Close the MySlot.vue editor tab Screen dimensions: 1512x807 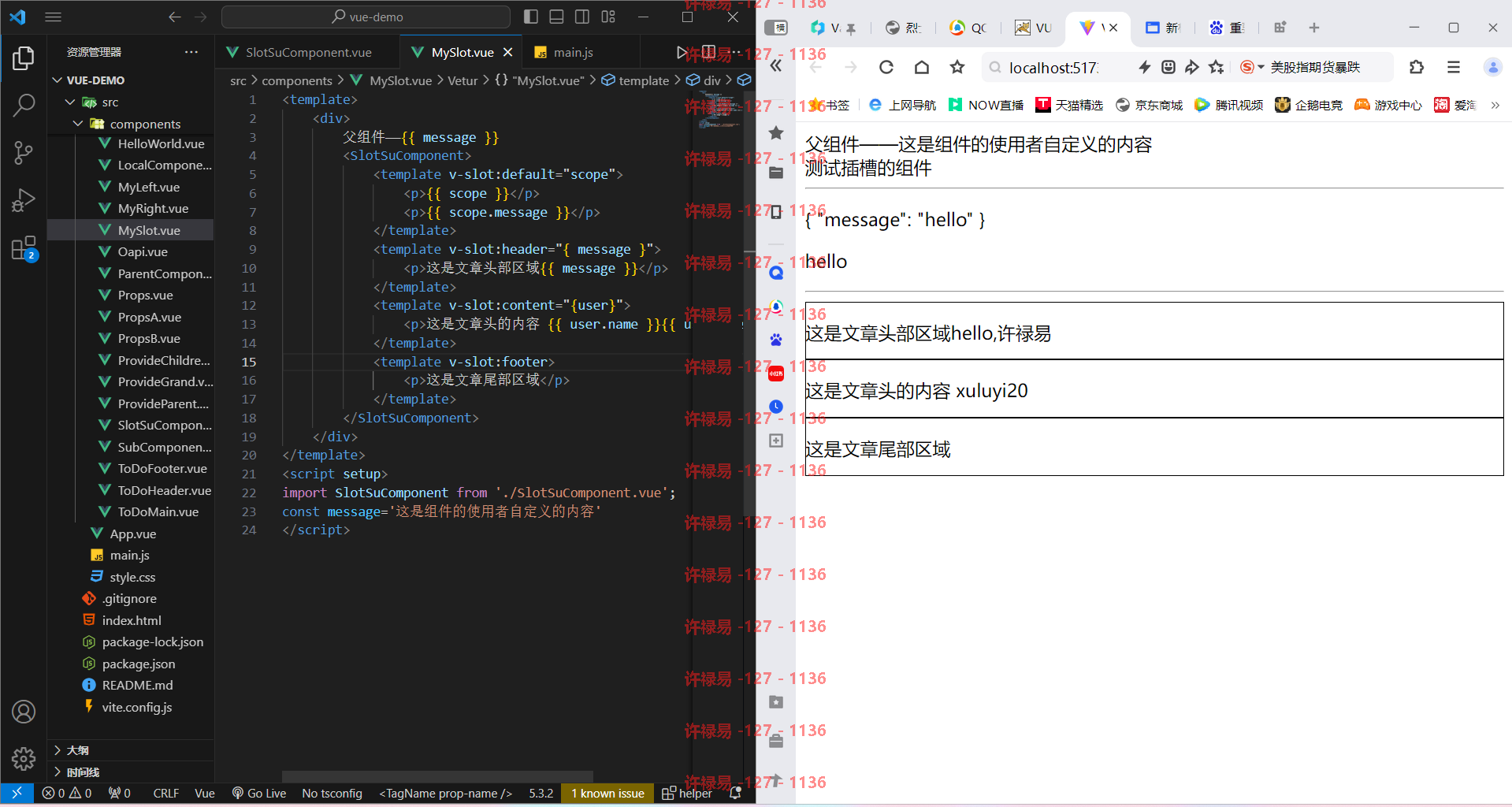tap(508, 52)
